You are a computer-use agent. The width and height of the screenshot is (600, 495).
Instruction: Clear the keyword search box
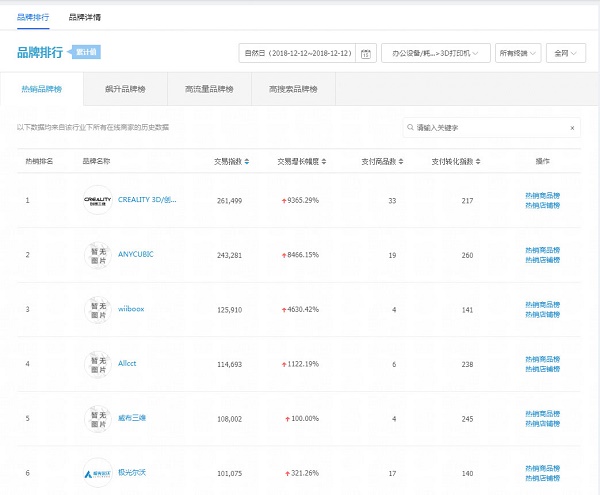[572, 128]
